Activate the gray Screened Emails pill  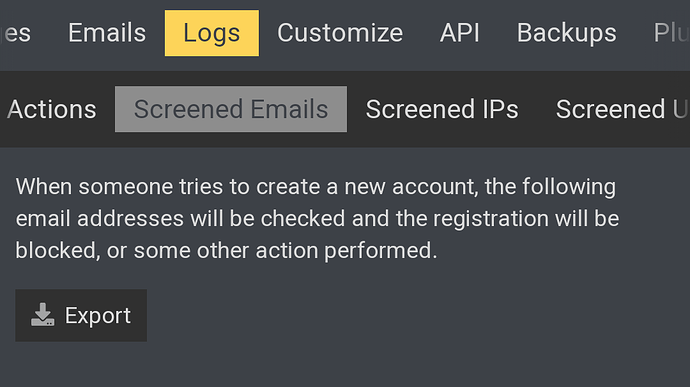[231, 109]
